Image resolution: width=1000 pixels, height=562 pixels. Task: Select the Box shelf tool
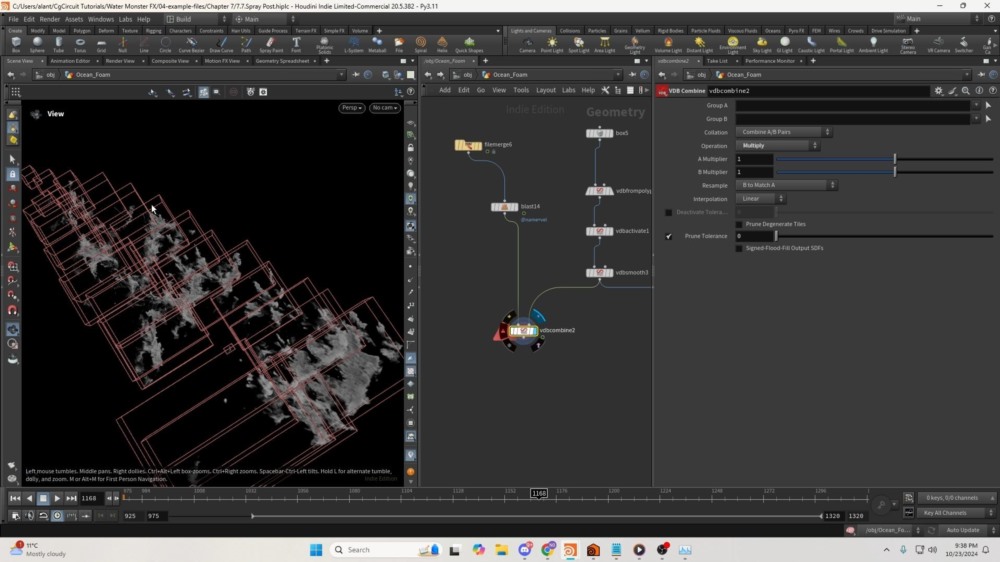[x=16, y=44]
